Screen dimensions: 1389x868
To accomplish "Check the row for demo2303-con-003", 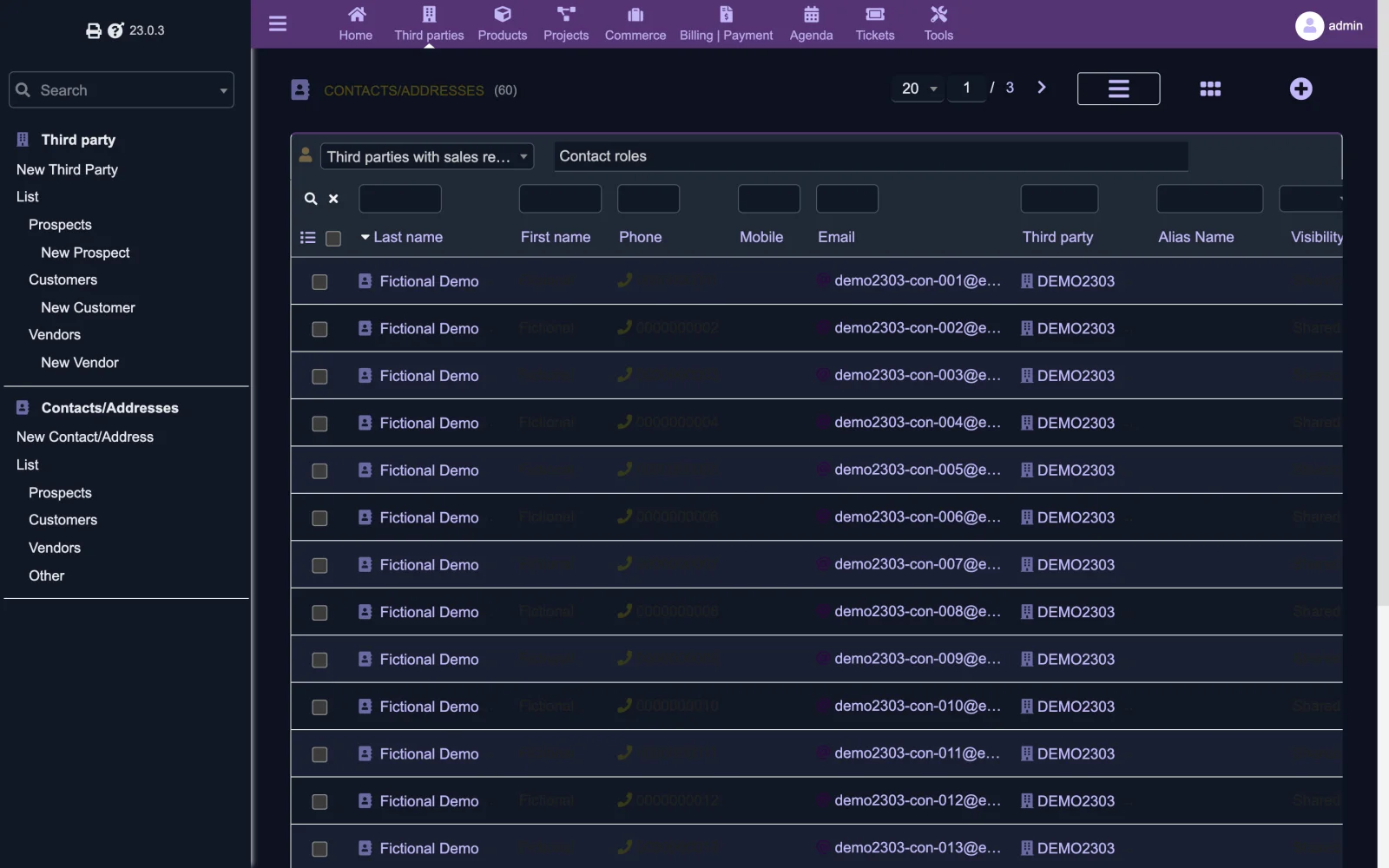I will pos(319,377).
